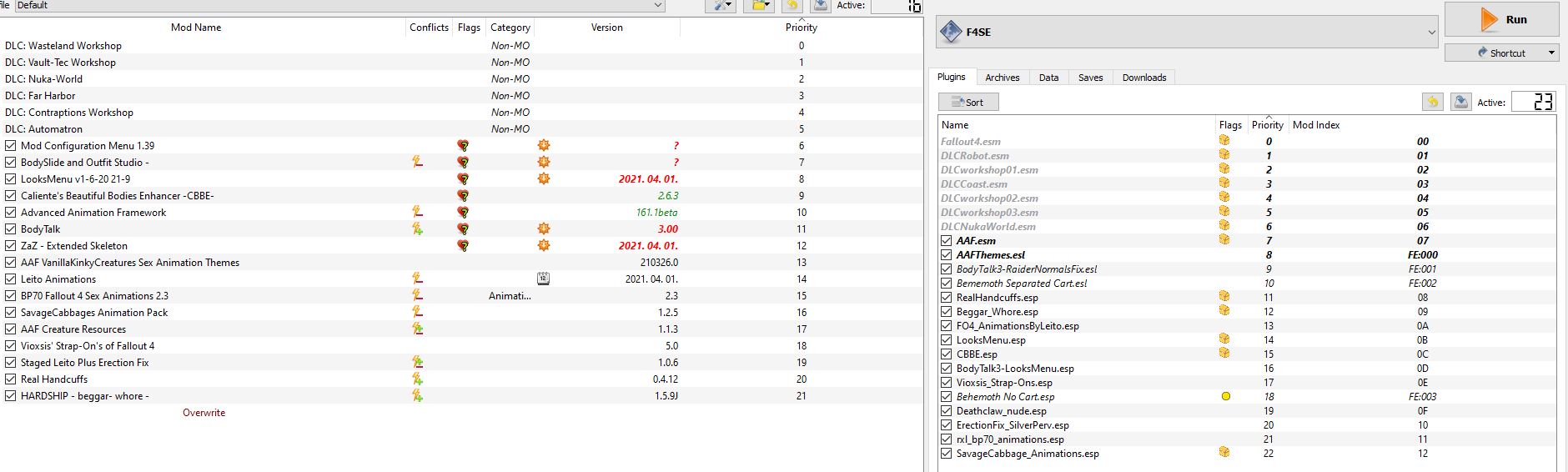
Task: Disable Vioxsis' Strap-On's of Fallout 4
Action: 11,346
